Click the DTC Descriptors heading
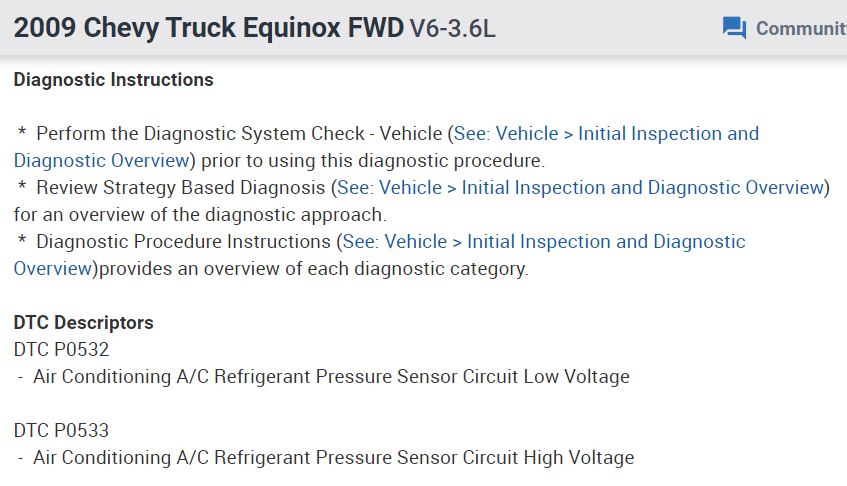 (x=84, y=323)
